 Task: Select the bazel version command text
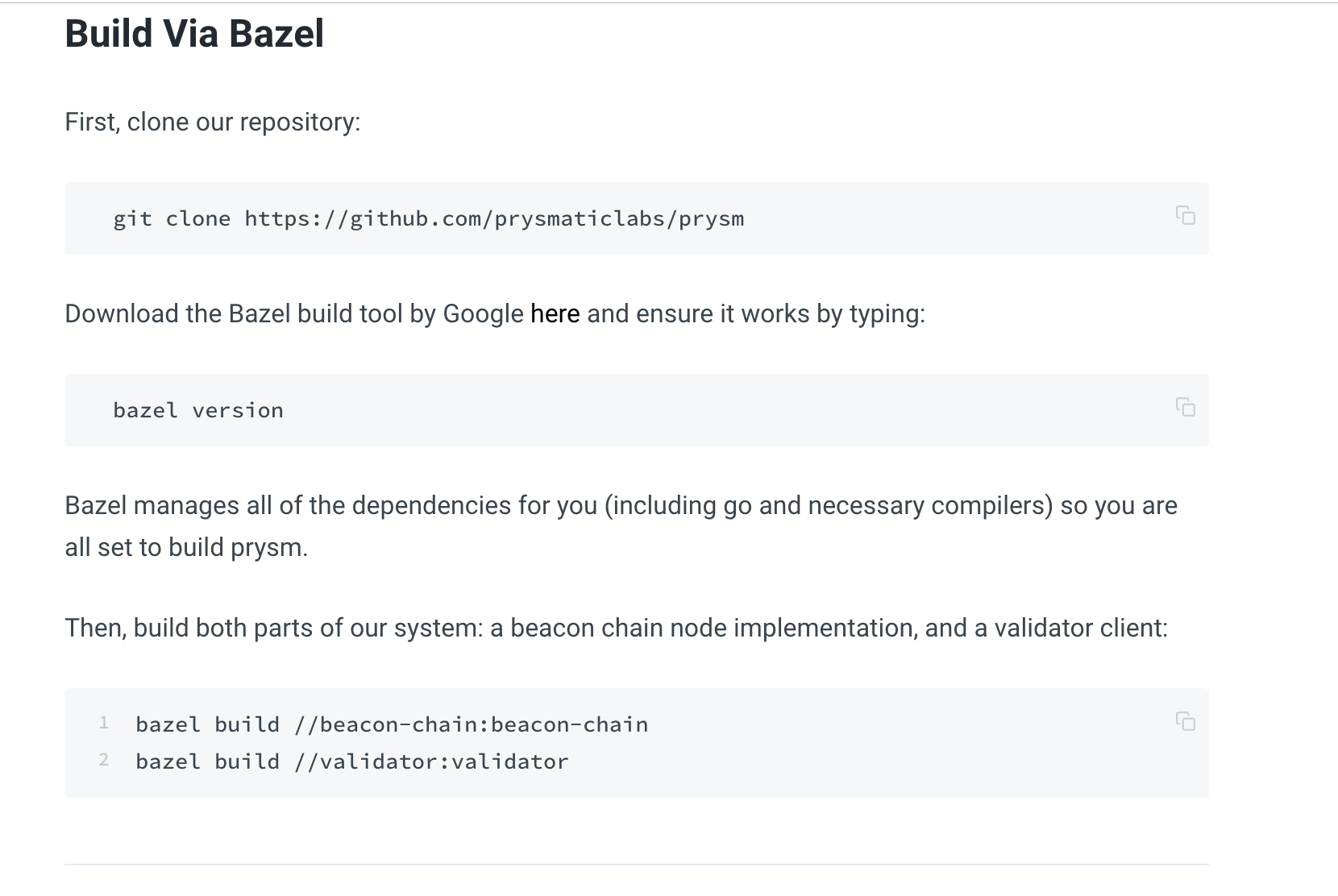pos(197,410)
